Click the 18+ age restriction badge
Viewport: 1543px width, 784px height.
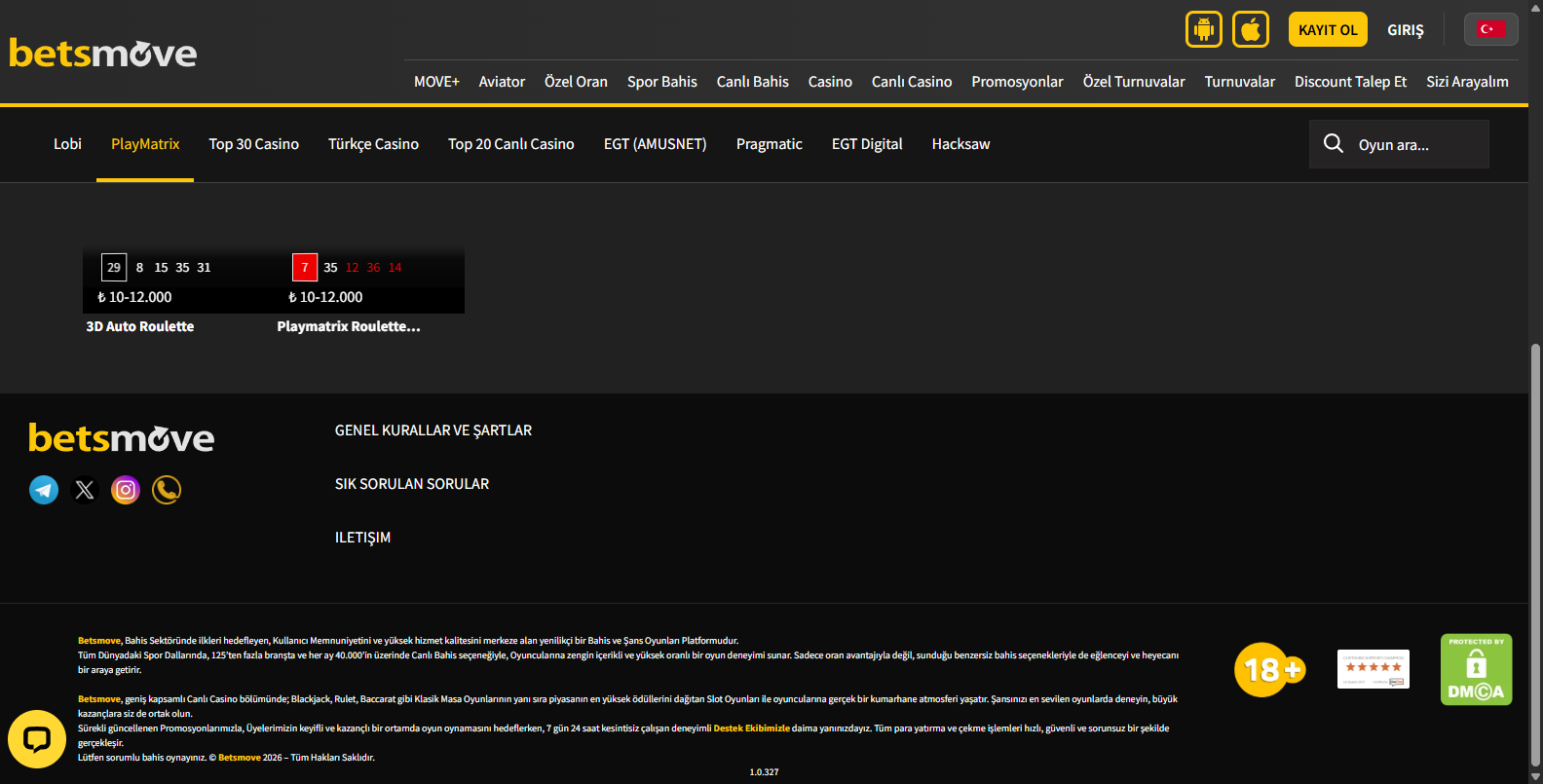[1269, 670]
